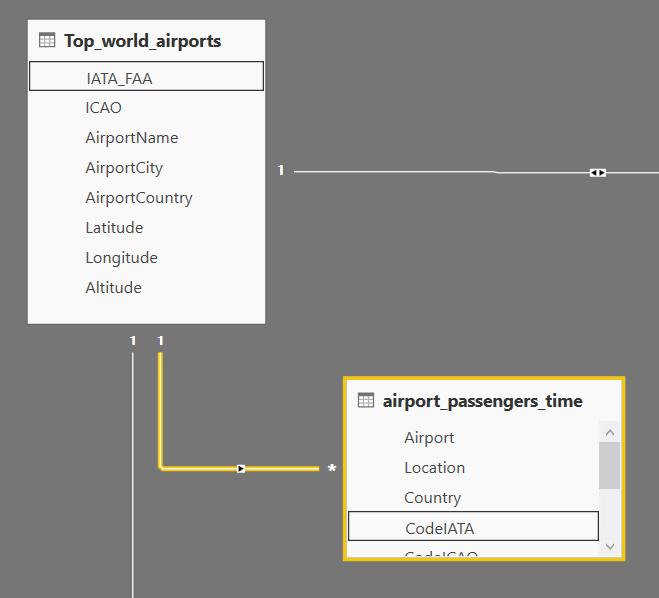Click the airport_passengers_time table title
Viewport: 659px width, 598px height.
pyautogui.click(x=483, y=401)
